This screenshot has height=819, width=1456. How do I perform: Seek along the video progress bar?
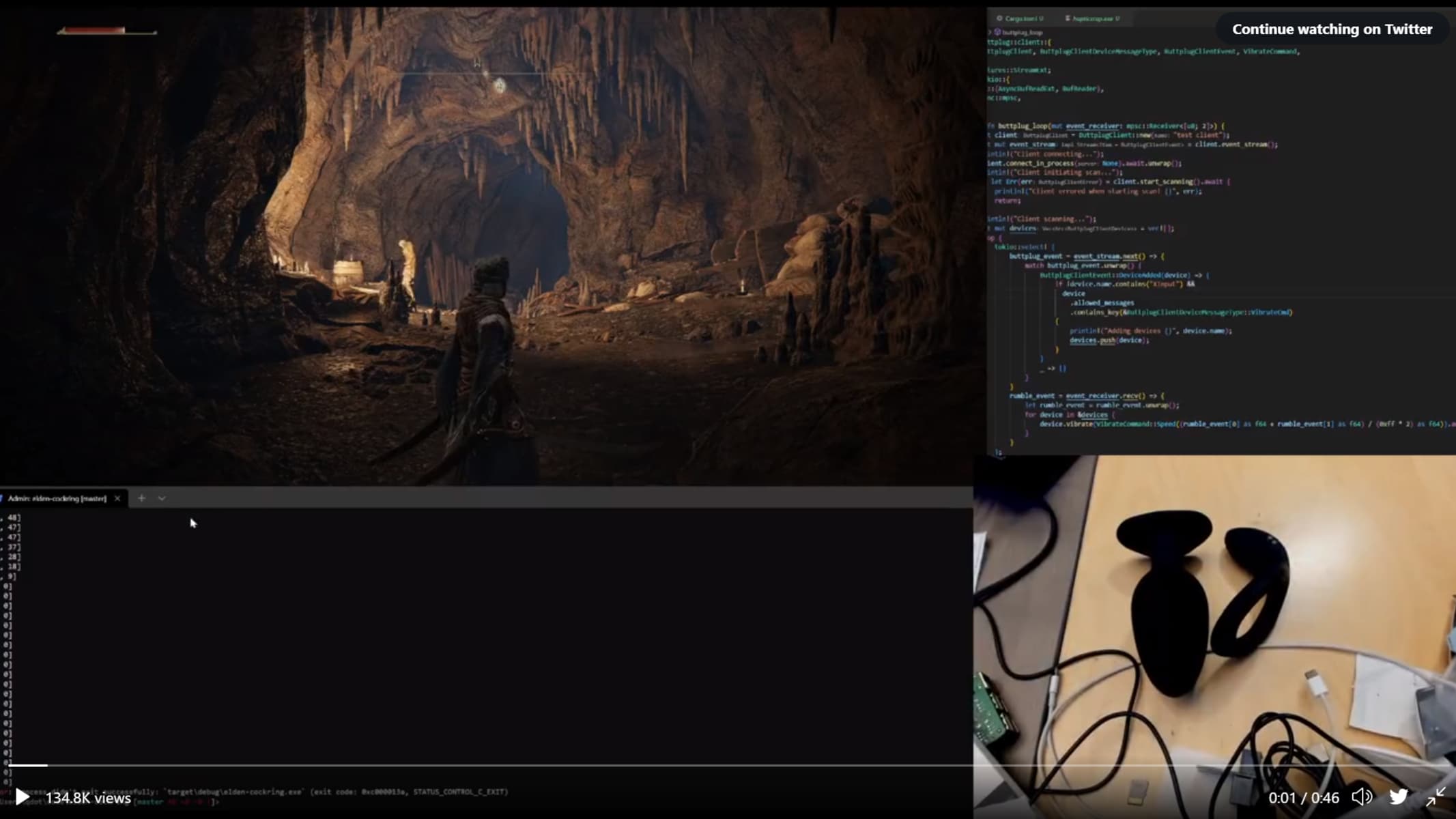click(x=728, y=765)
